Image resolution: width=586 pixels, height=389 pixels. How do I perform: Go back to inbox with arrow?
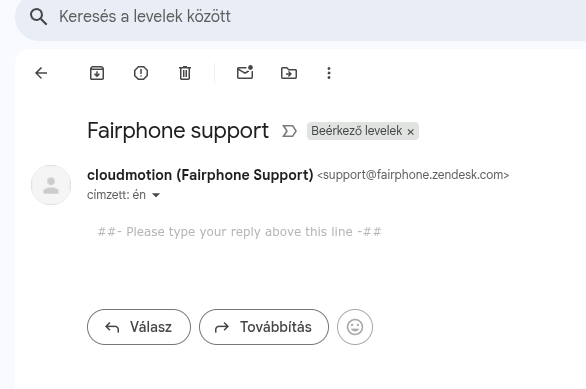(41, 73)
